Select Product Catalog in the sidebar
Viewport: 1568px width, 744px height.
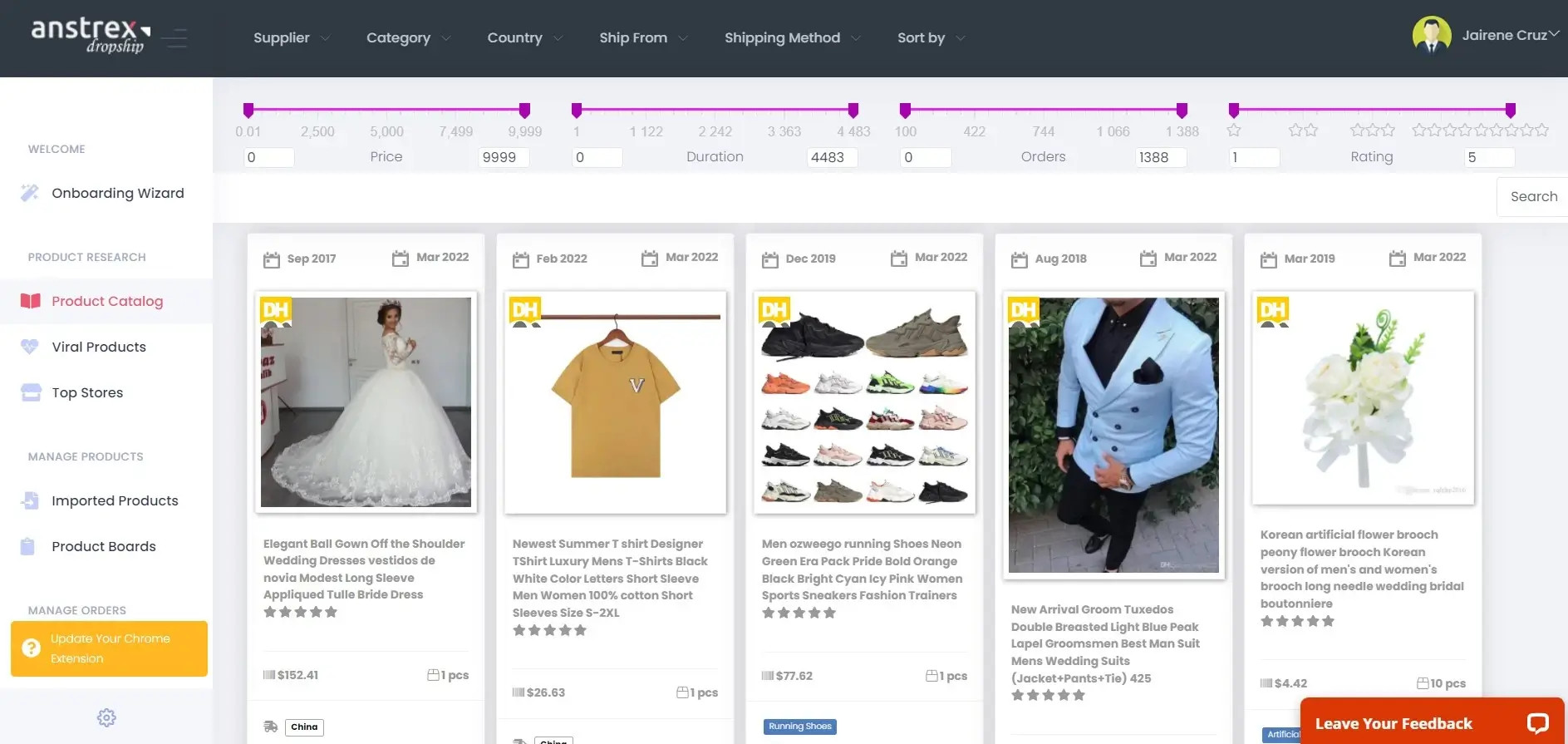click(x=106, y=301)
